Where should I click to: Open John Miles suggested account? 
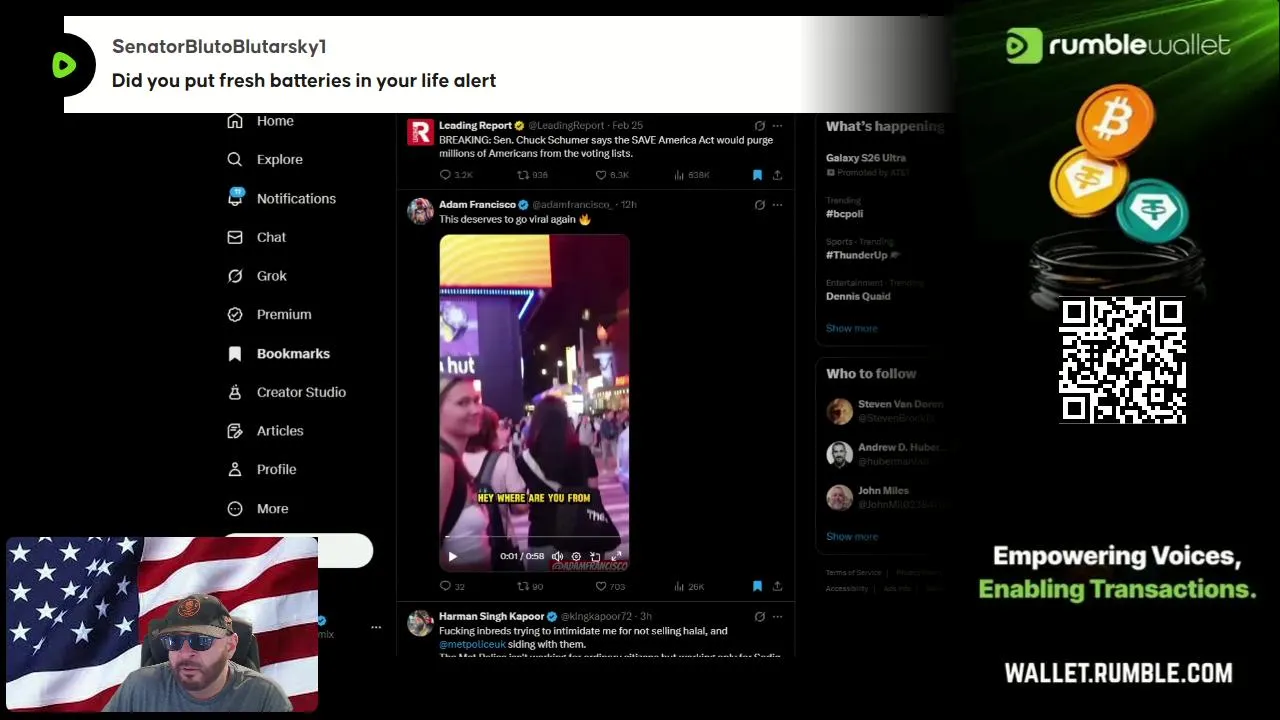883,497
